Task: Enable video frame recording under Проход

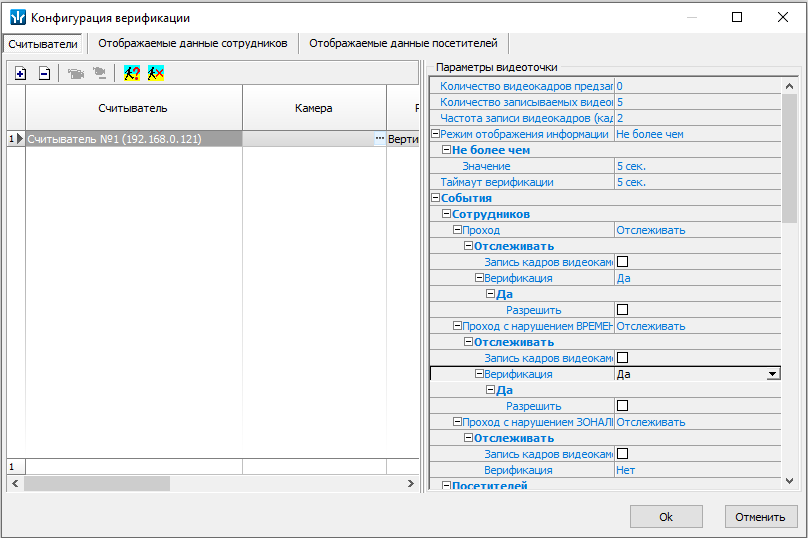Action: tap(622, 262)
